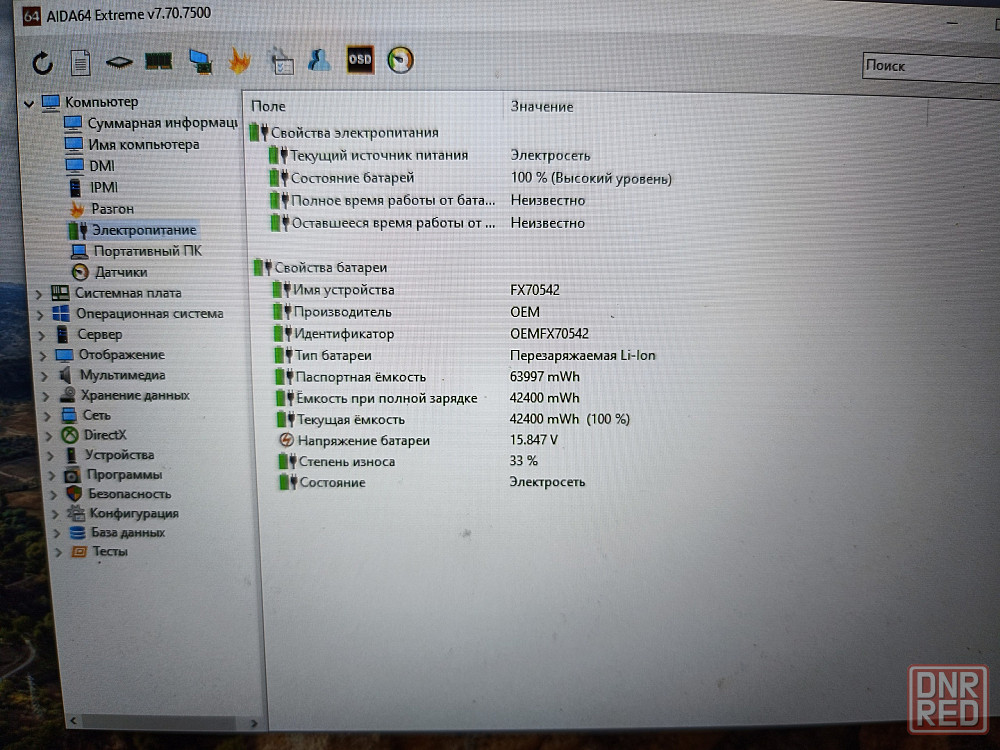Select Портативный ПК tree entry
Image resolution: width=1000 pixels, height=750 pixels.
pos(147,251)
